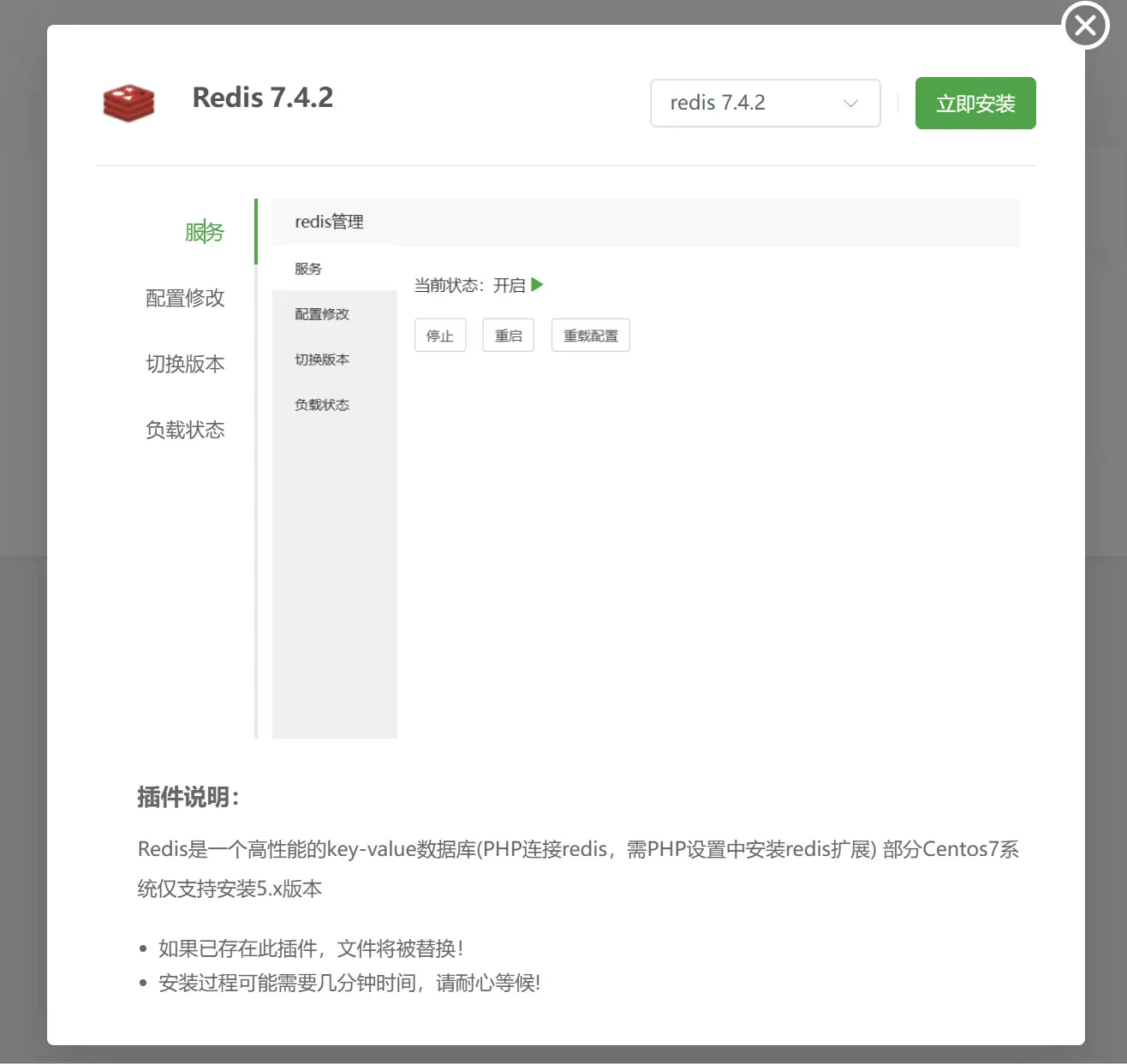Click the Redis是一个高性能 description paragraph
1127x1064 pixels.
(x=578, y=869)
